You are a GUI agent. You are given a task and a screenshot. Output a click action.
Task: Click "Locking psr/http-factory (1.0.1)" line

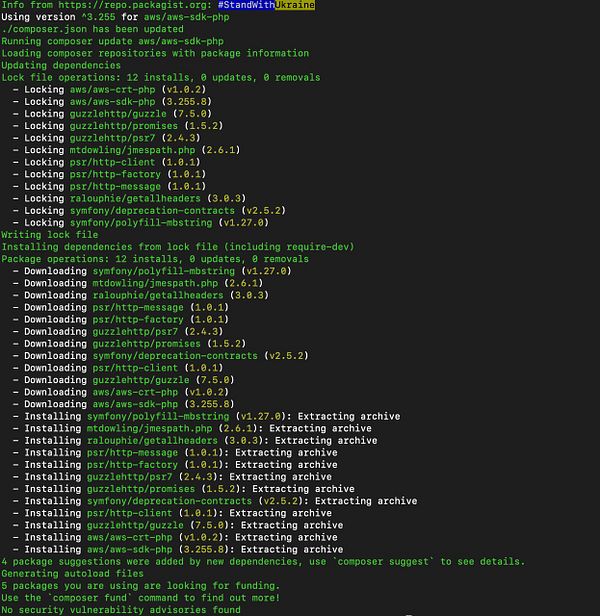click(110, 174)
